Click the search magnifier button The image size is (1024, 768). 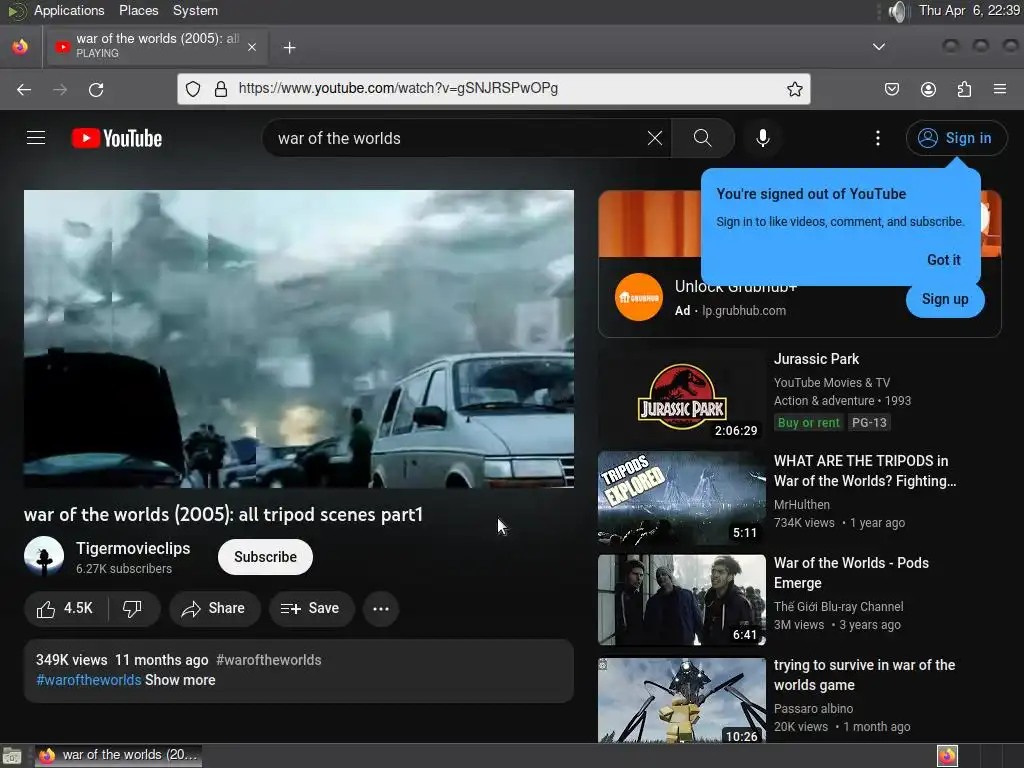[703, 138]
